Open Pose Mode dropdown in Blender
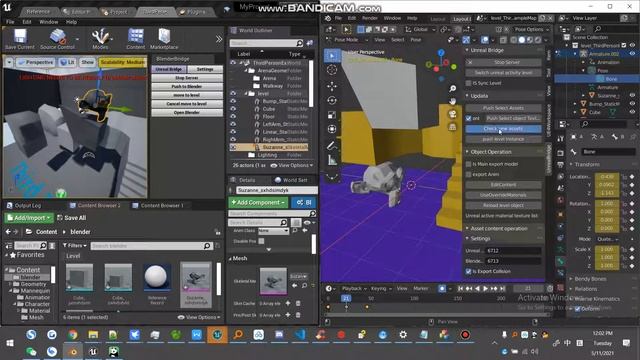The width and height of the screenshot is (640, 360). coord(348,40)
